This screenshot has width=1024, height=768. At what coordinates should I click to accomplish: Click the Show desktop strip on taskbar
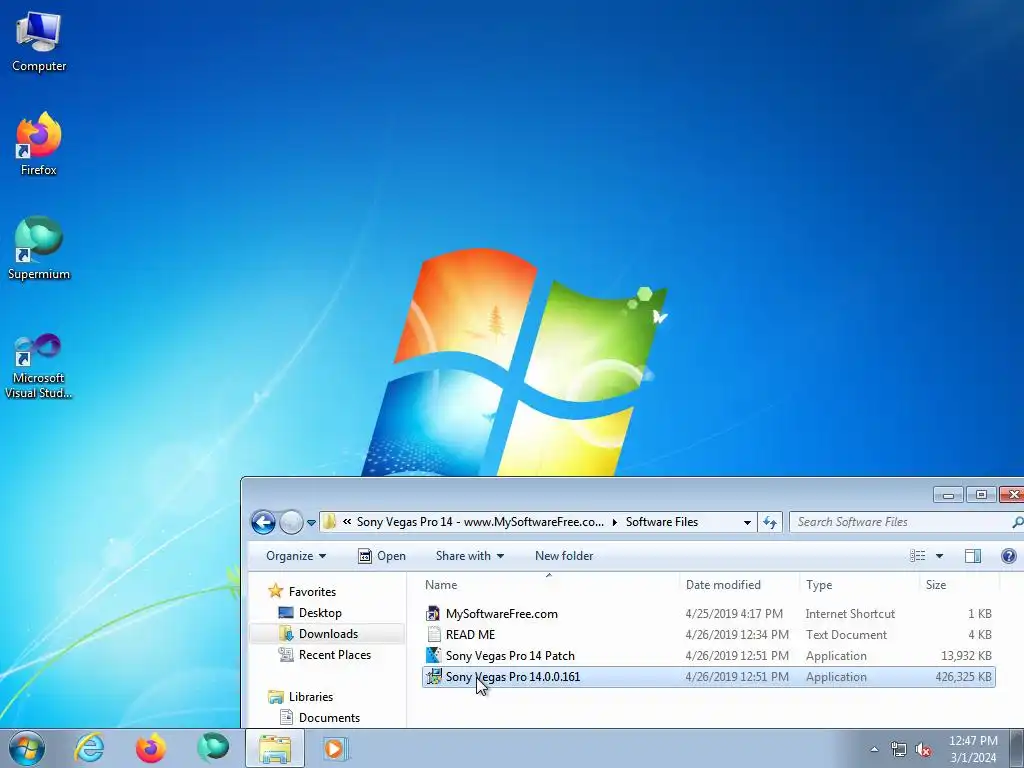tap(1017, 748)
